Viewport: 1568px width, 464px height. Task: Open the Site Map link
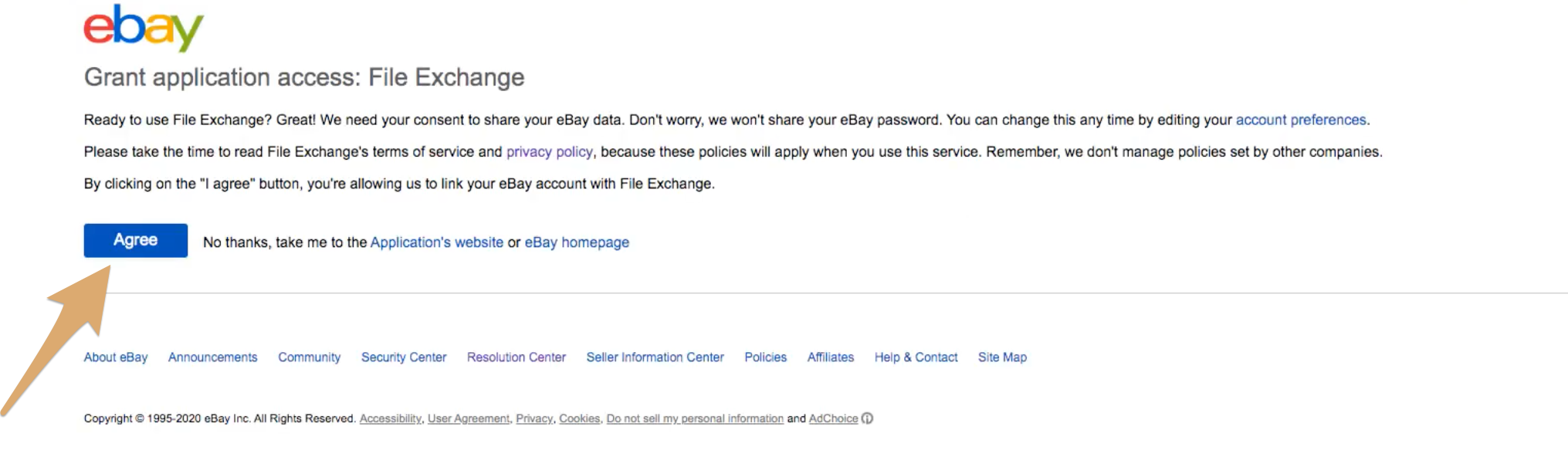1003,357
